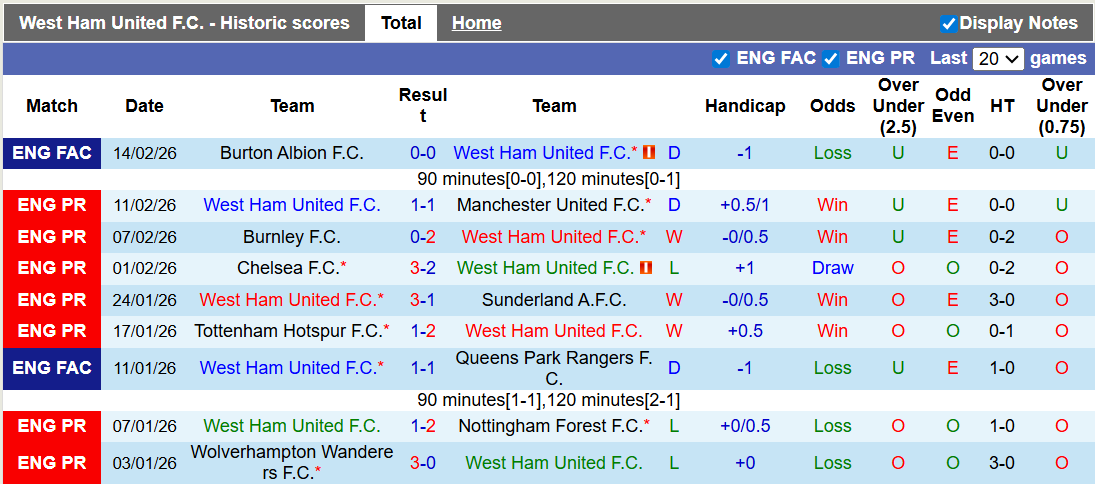Open Nottingham Forest F.C. team link
The height and width of the screenshot is (484, 1095).
pyautogui.click(x=550, y=426)
